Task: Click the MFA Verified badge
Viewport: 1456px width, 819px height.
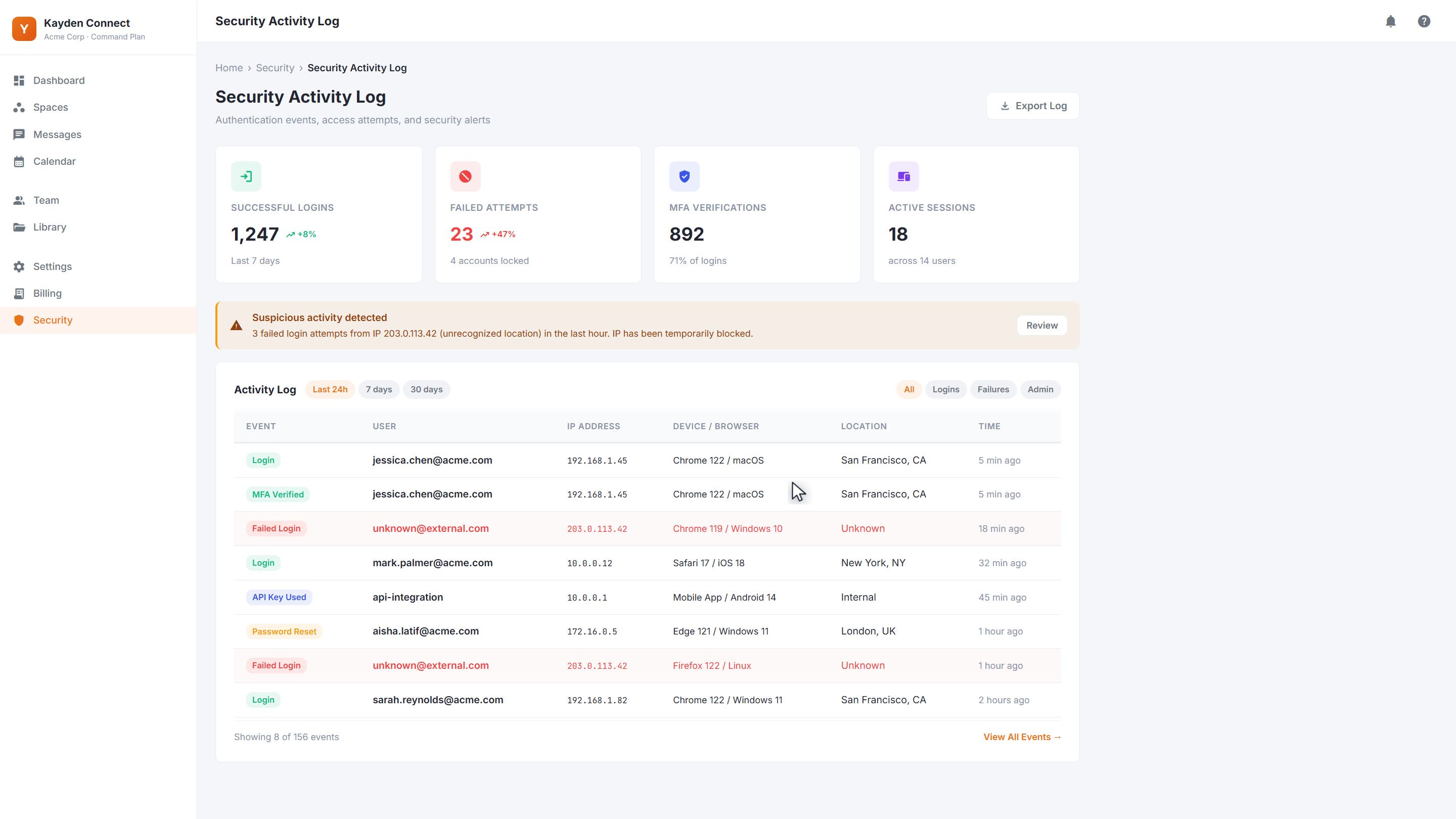Action: click(x=278, y=494)
